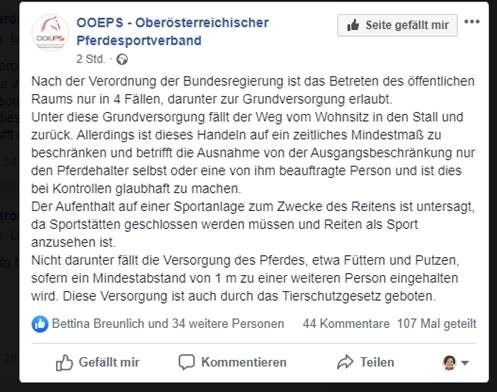Screen dimensions: 497x392
Task: Click the user avatar beside the dropdown arrow
Action: [449, 362]
